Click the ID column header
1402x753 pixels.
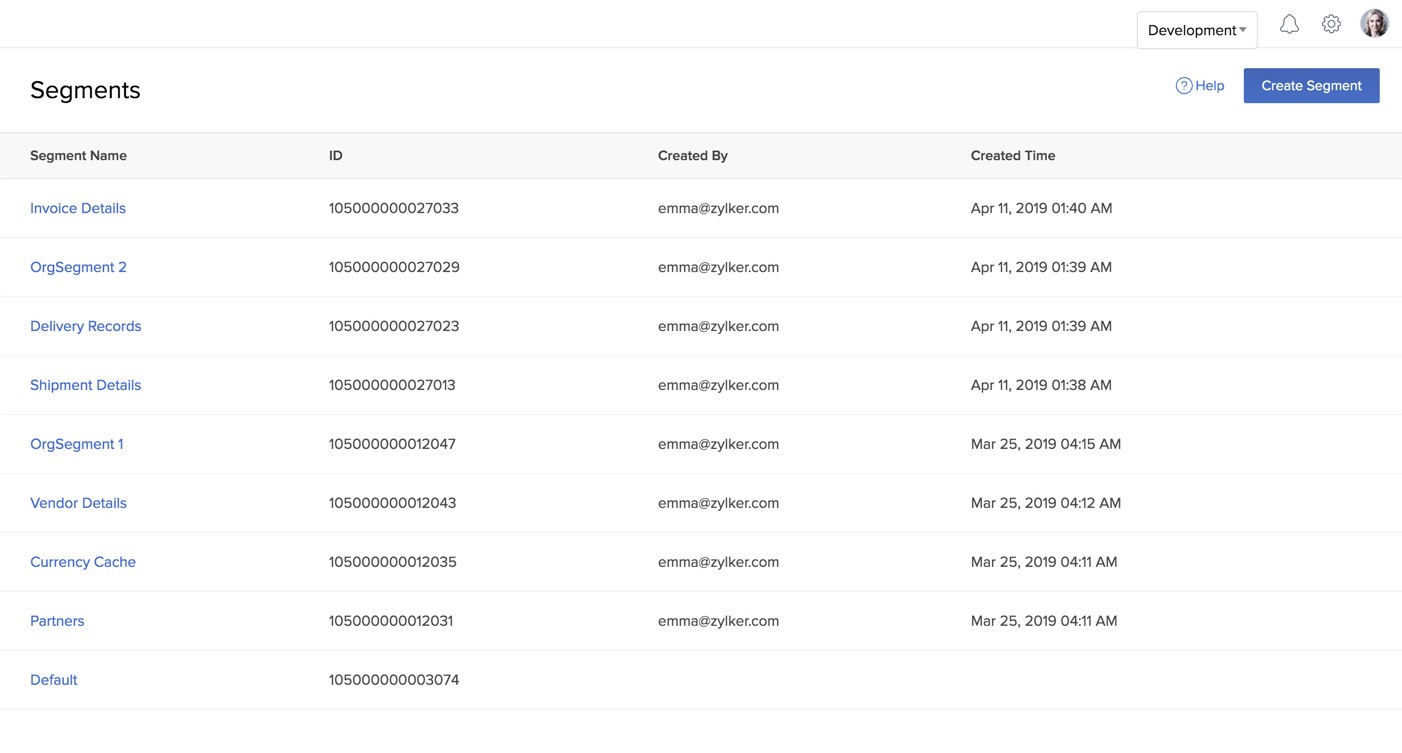pyautogui.click(x=335, y=156)
